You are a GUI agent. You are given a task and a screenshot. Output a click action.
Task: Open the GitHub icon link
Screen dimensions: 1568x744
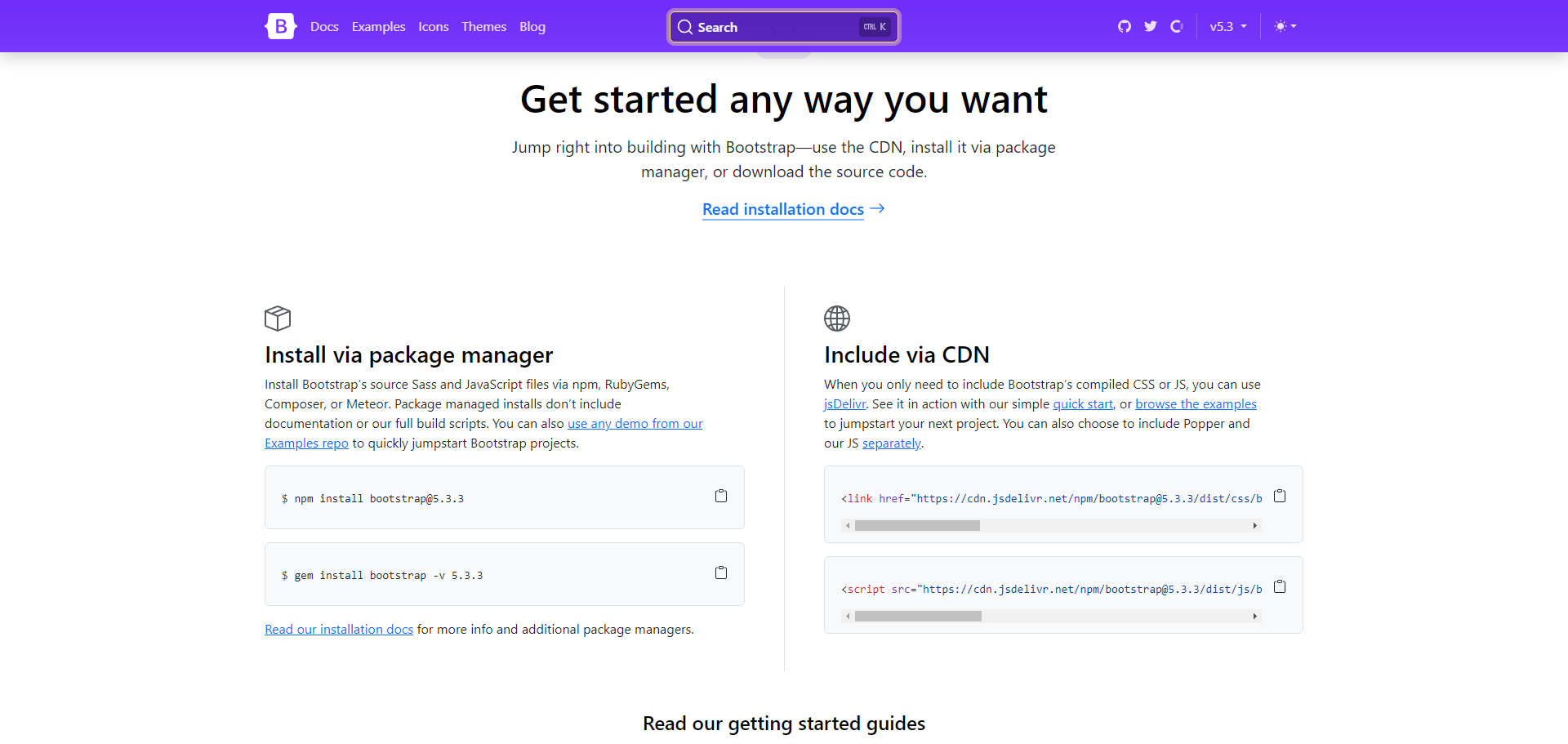click(1125, 26)
